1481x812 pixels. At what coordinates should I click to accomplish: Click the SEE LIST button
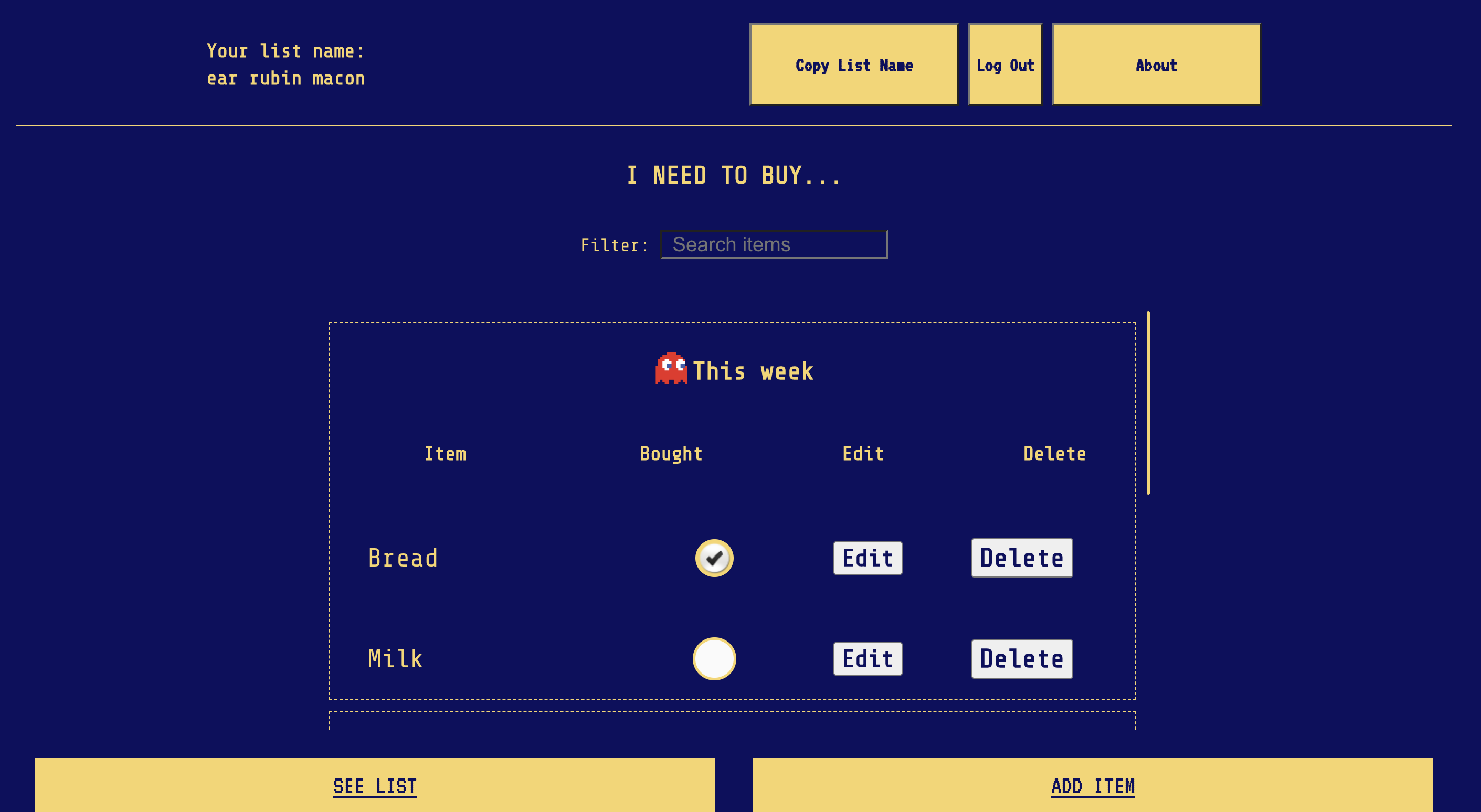(x=376, y=786)
